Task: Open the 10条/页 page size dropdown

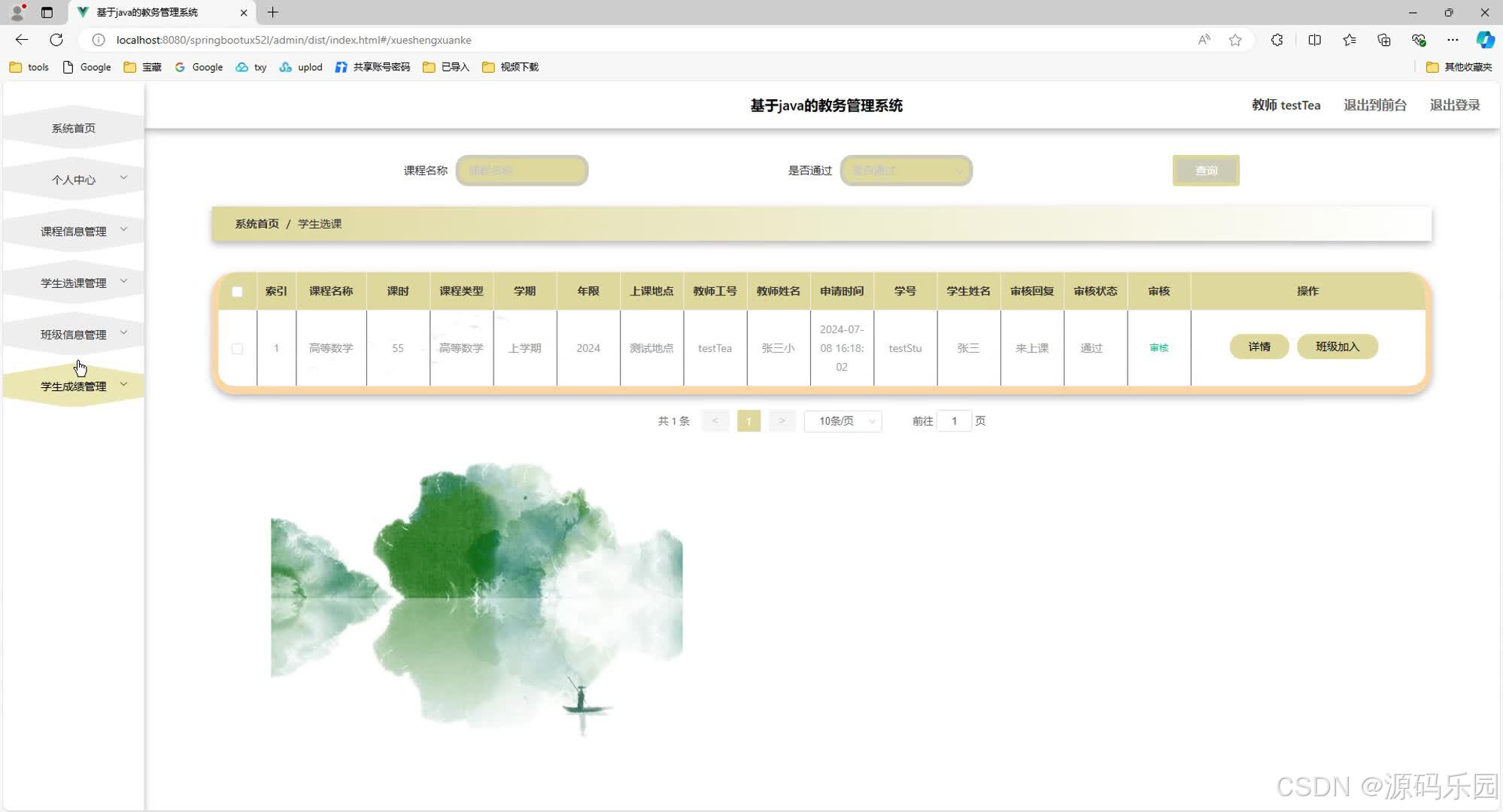Action: 842,421
